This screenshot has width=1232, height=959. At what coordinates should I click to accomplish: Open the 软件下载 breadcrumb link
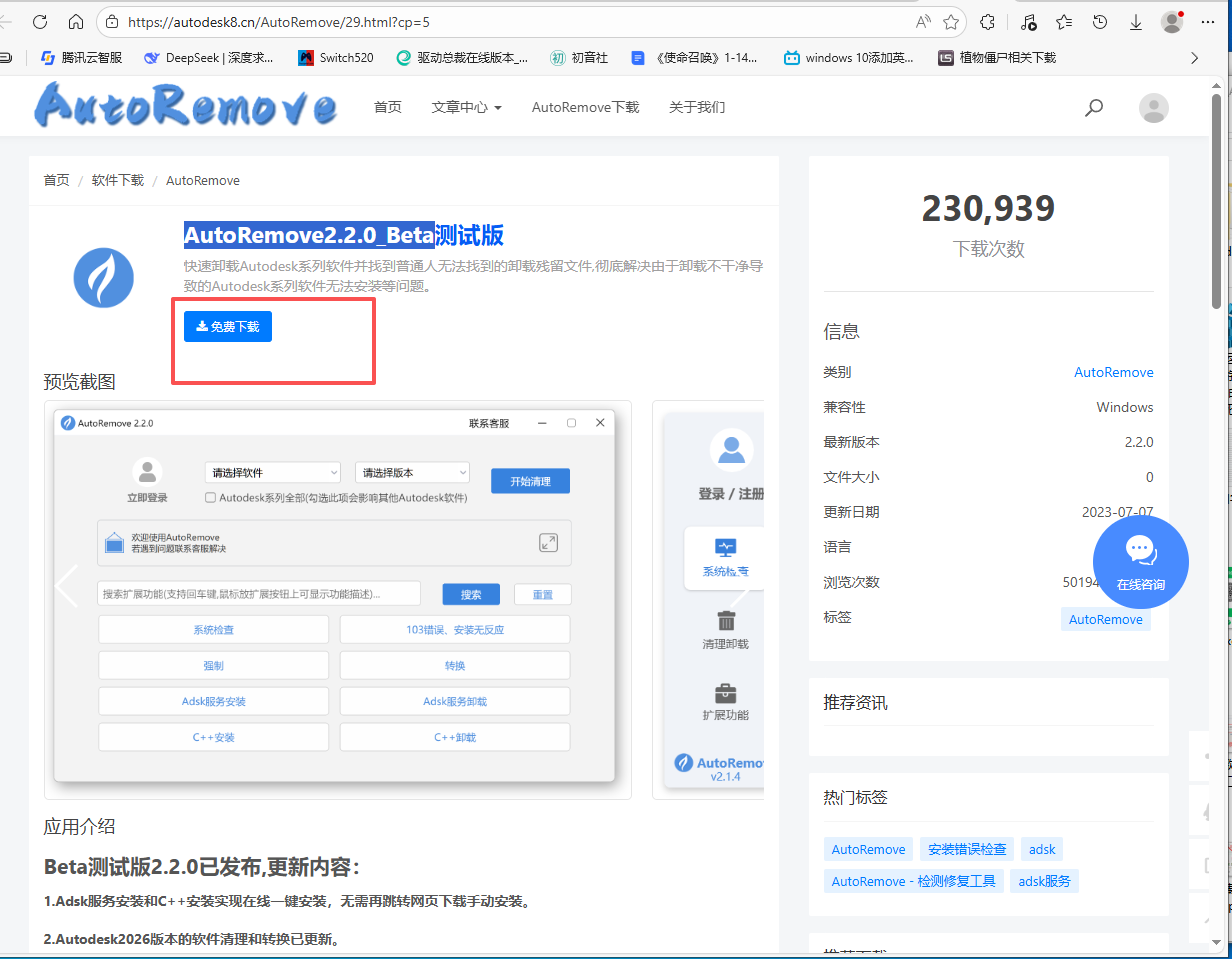(118, 180)
